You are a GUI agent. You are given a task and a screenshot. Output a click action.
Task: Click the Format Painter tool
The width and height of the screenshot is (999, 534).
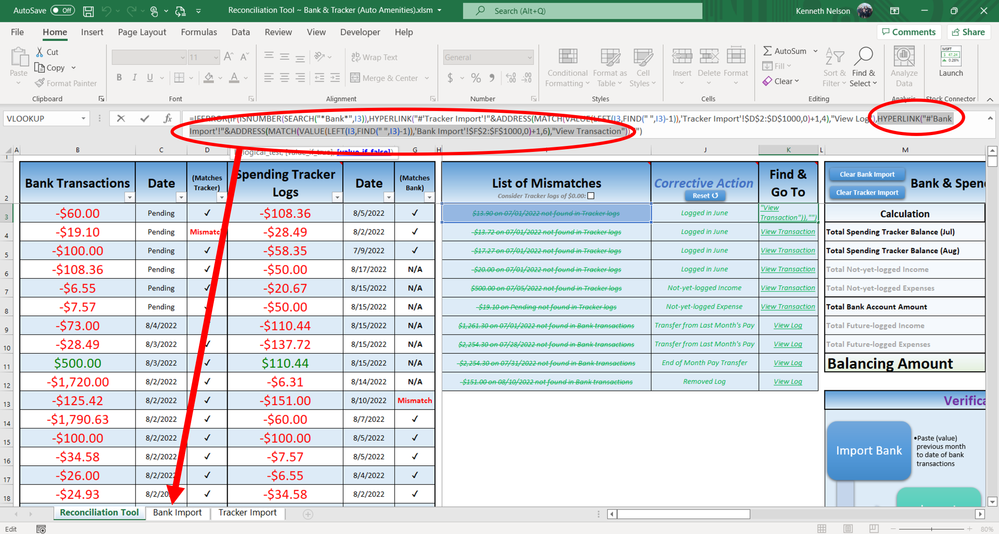[66, 83]
